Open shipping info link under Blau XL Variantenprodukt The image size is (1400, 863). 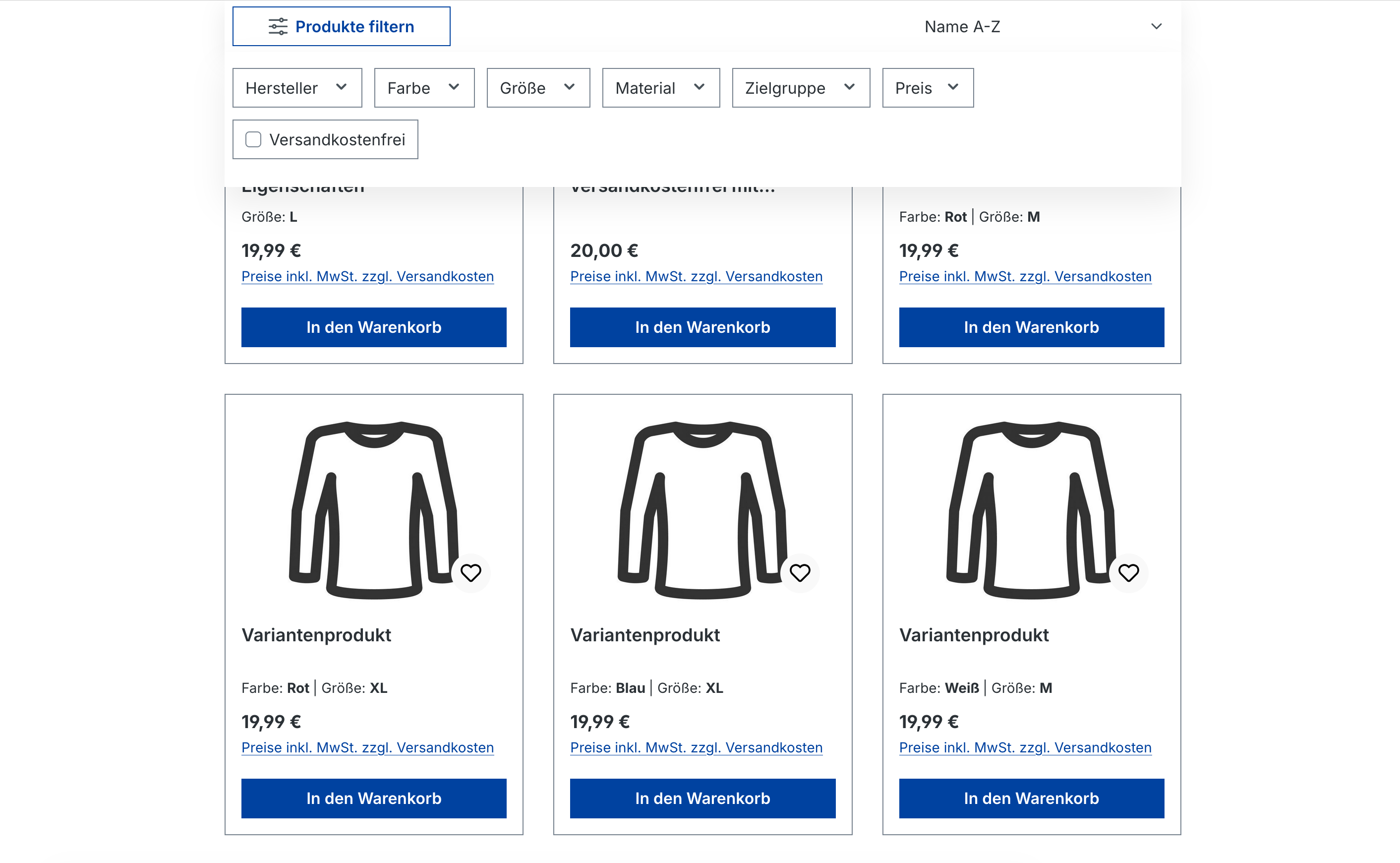coord(696,747)
